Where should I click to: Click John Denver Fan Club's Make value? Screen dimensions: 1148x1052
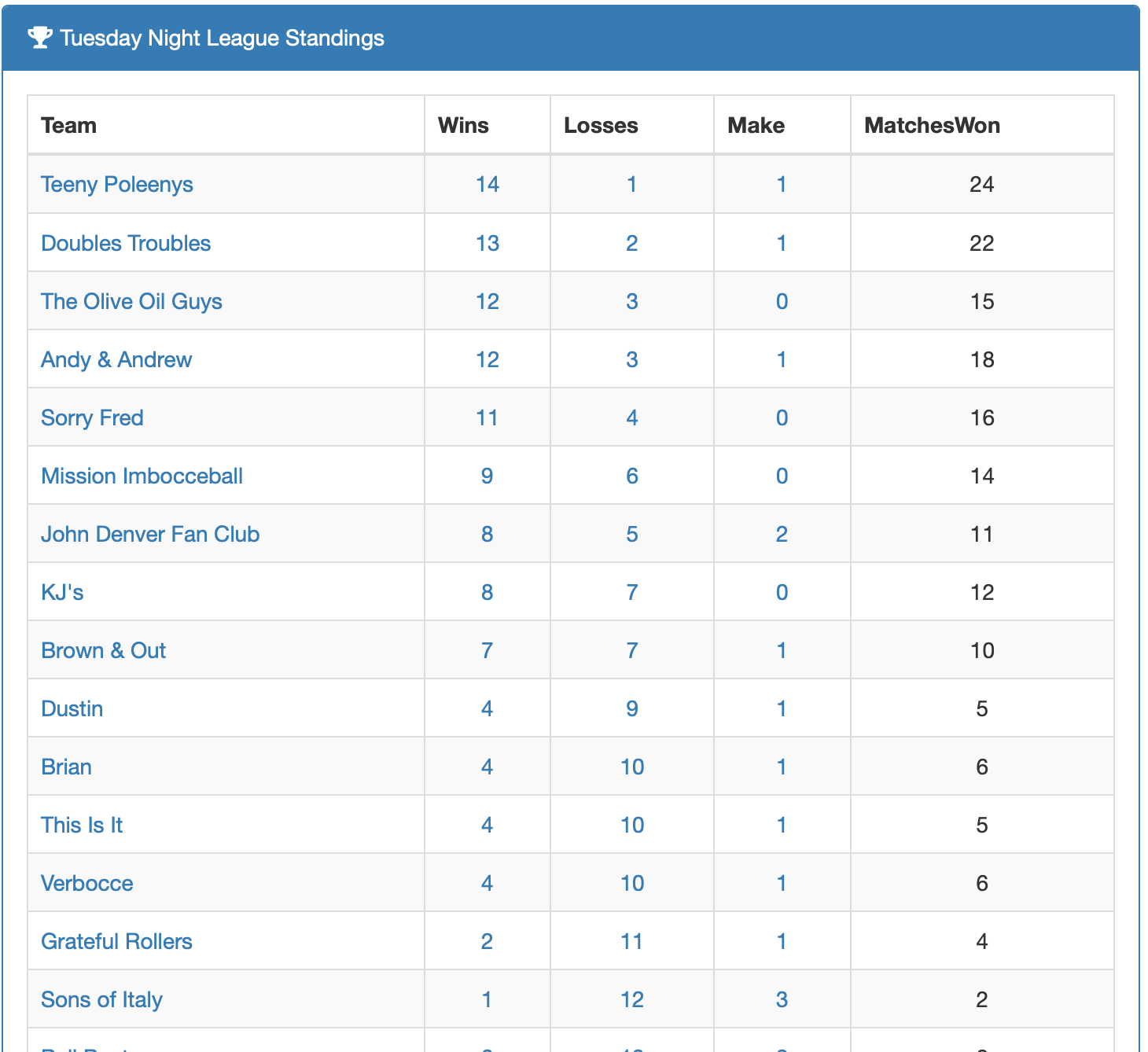[781, 534]
